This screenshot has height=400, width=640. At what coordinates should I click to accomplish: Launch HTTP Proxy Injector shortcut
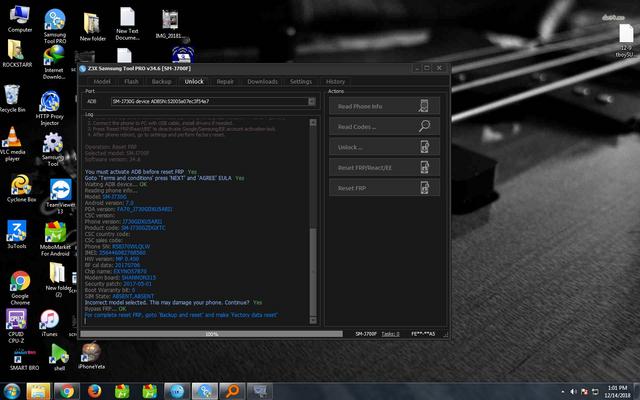coord(50,108)
